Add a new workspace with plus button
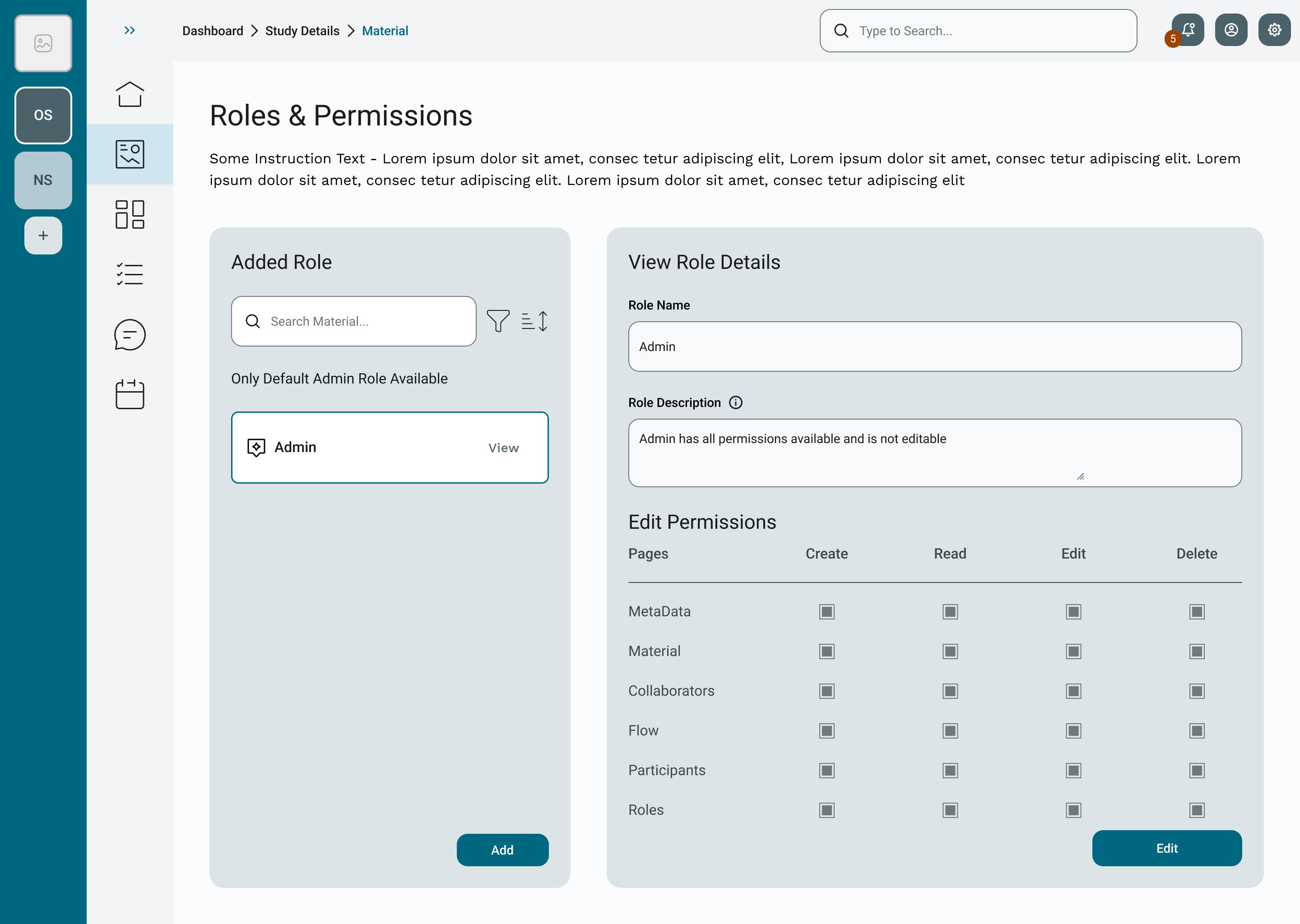The height and width of the screenshot is (924, 1300). click(43, 236)
